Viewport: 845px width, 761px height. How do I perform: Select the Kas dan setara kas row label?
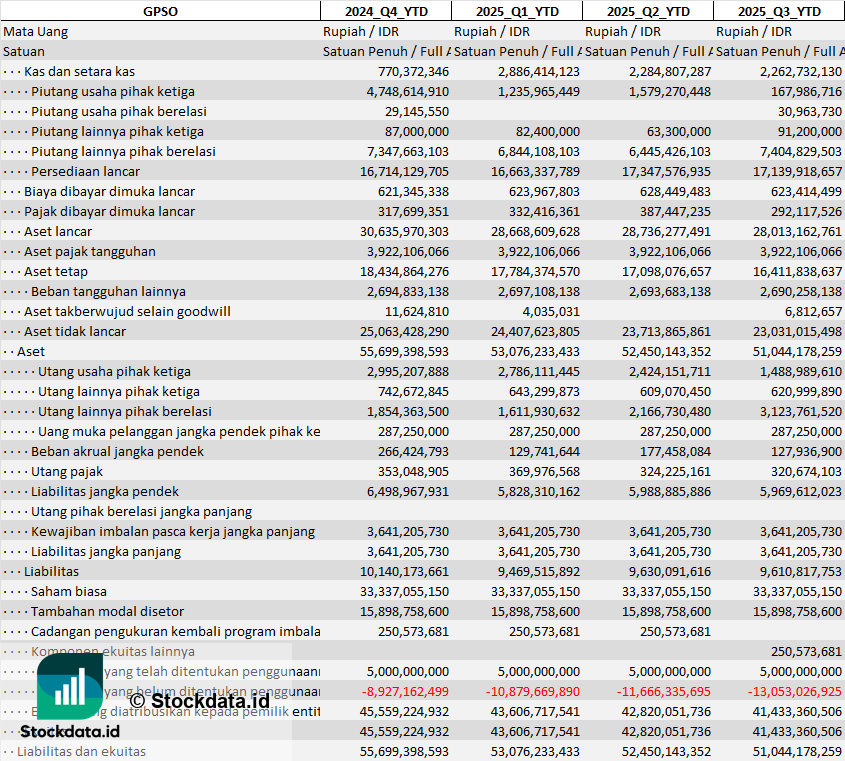tap(79, 71)
